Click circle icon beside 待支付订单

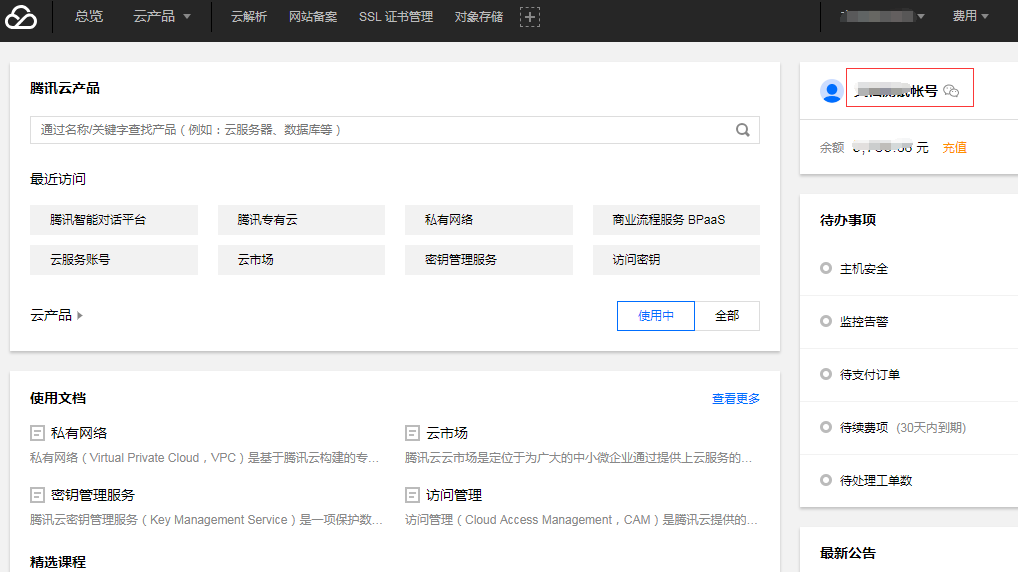[826, 374]
